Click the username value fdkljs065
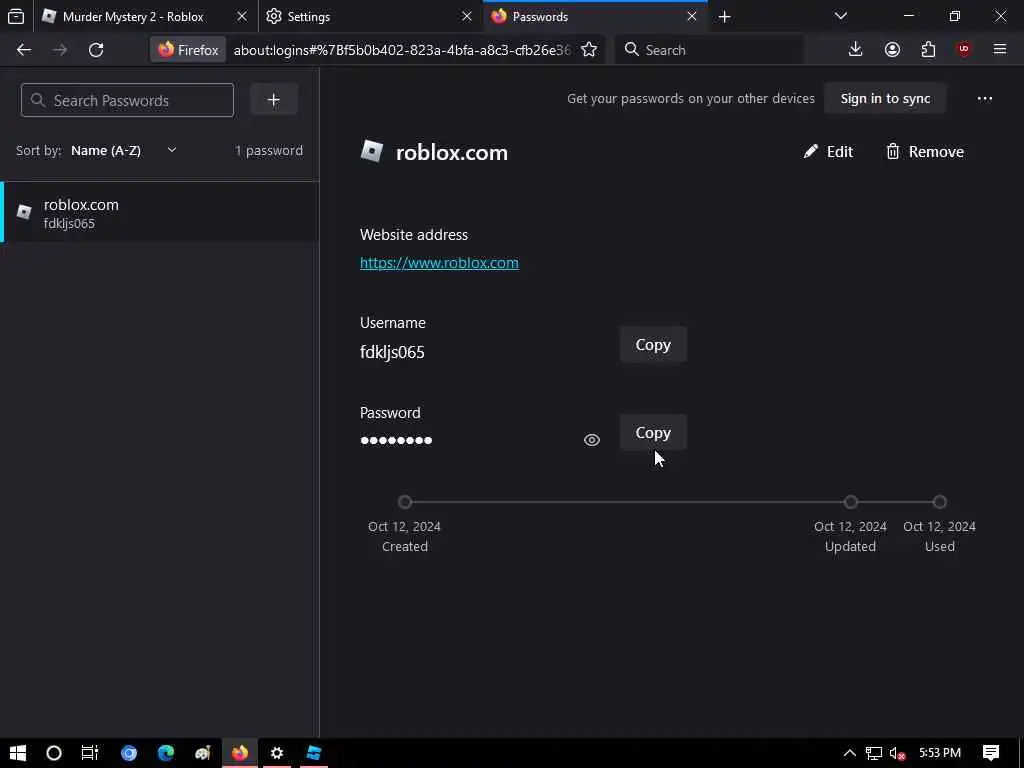Image resolution: width=1024 pixels, height=768 pixels. coord(392,352)
